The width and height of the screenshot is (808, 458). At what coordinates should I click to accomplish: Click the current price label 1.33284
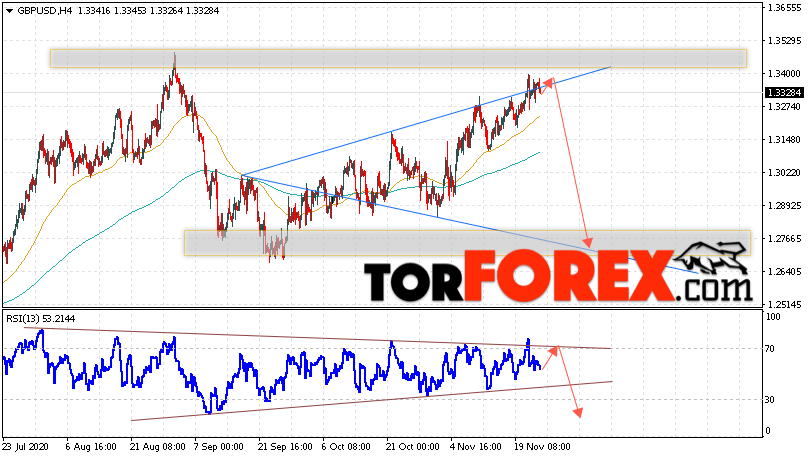[784, 93]
